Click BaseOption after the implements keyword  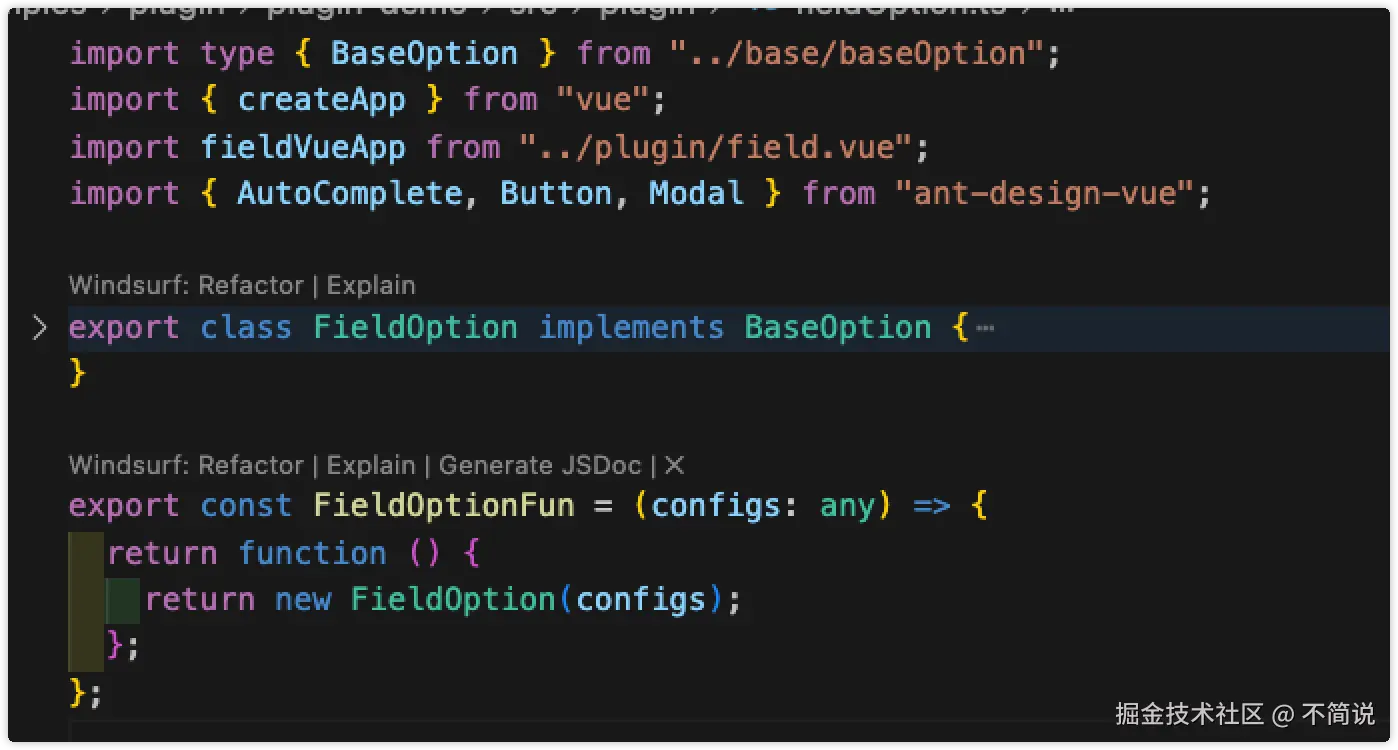(837, 328)
